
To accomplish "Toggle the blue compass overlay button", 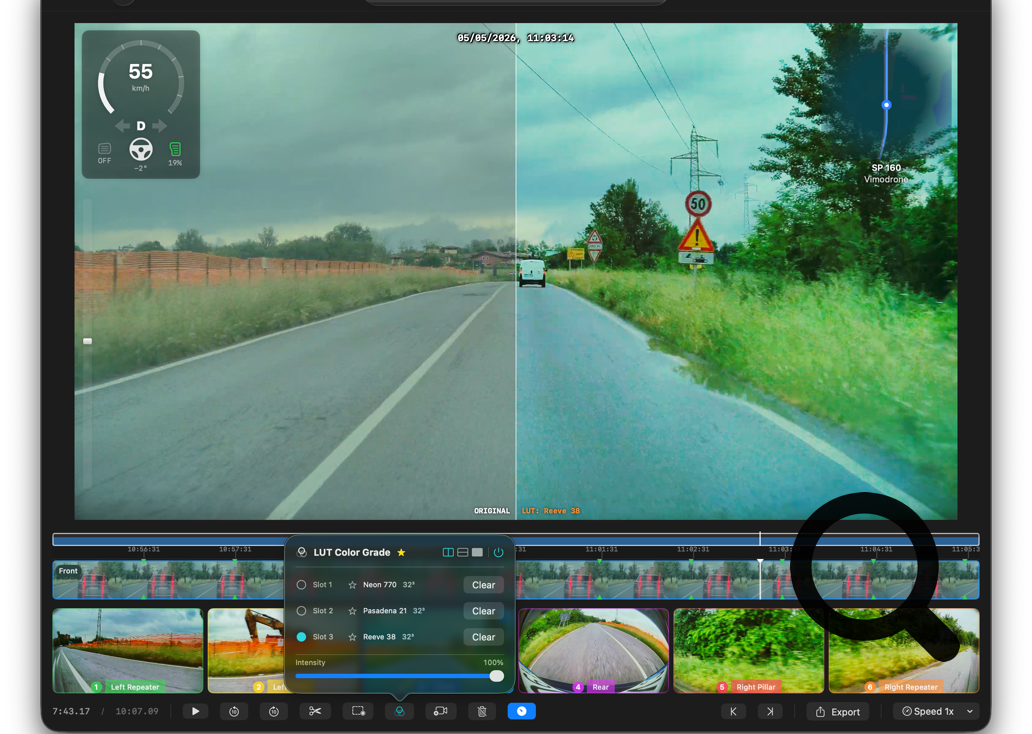I will click(x=521, y=711).
